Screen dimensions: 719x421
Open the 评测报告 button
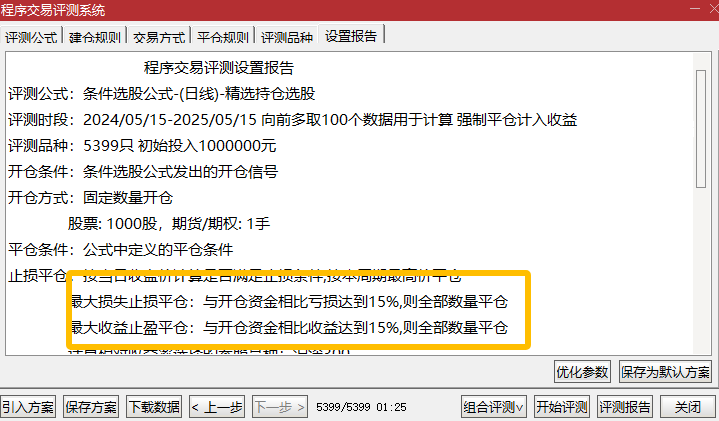coord(625,407)
